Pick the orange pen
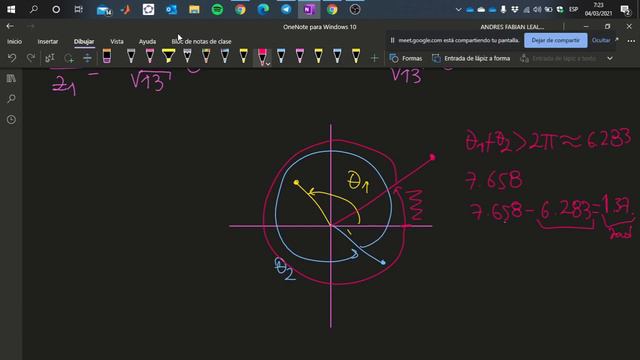 tap(206, 56)
